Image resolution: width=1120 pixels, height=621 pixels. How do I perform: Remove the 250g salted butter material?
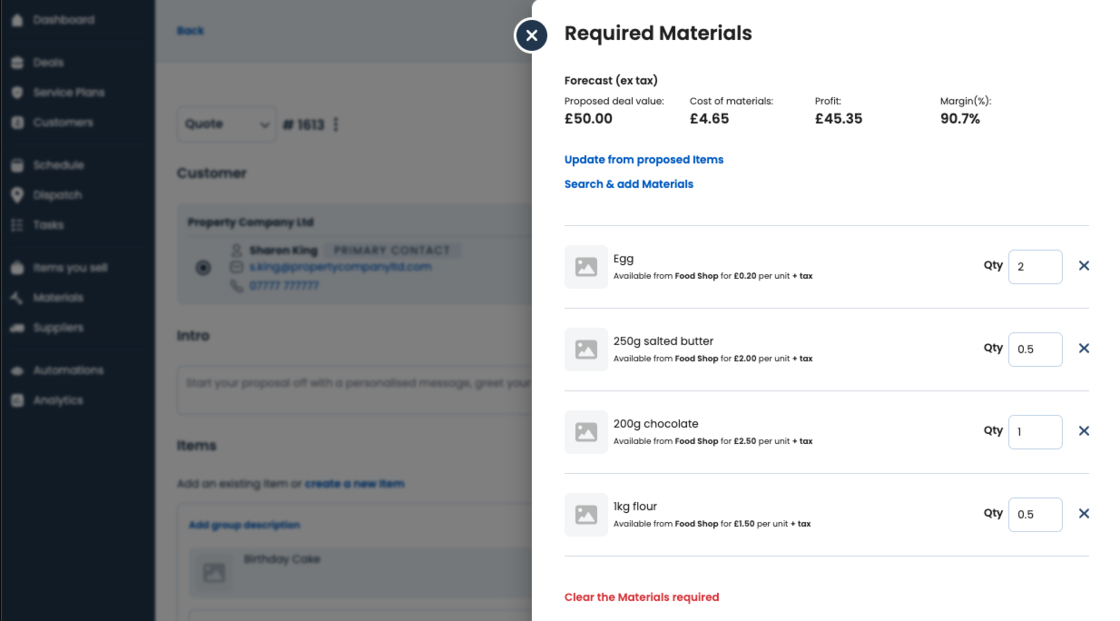[1084, 349]
